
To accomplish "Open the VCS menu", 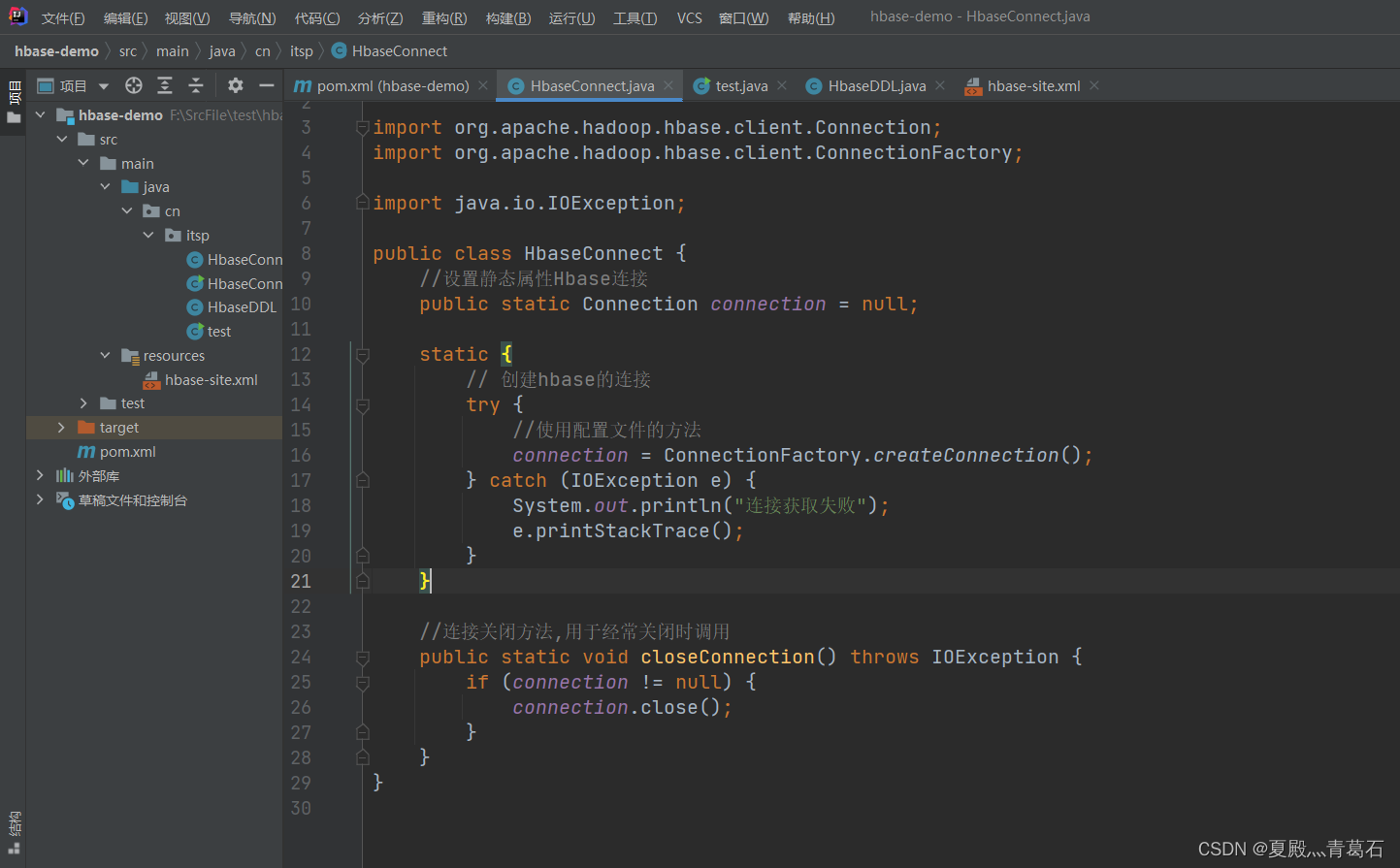I will click(690, 17).
